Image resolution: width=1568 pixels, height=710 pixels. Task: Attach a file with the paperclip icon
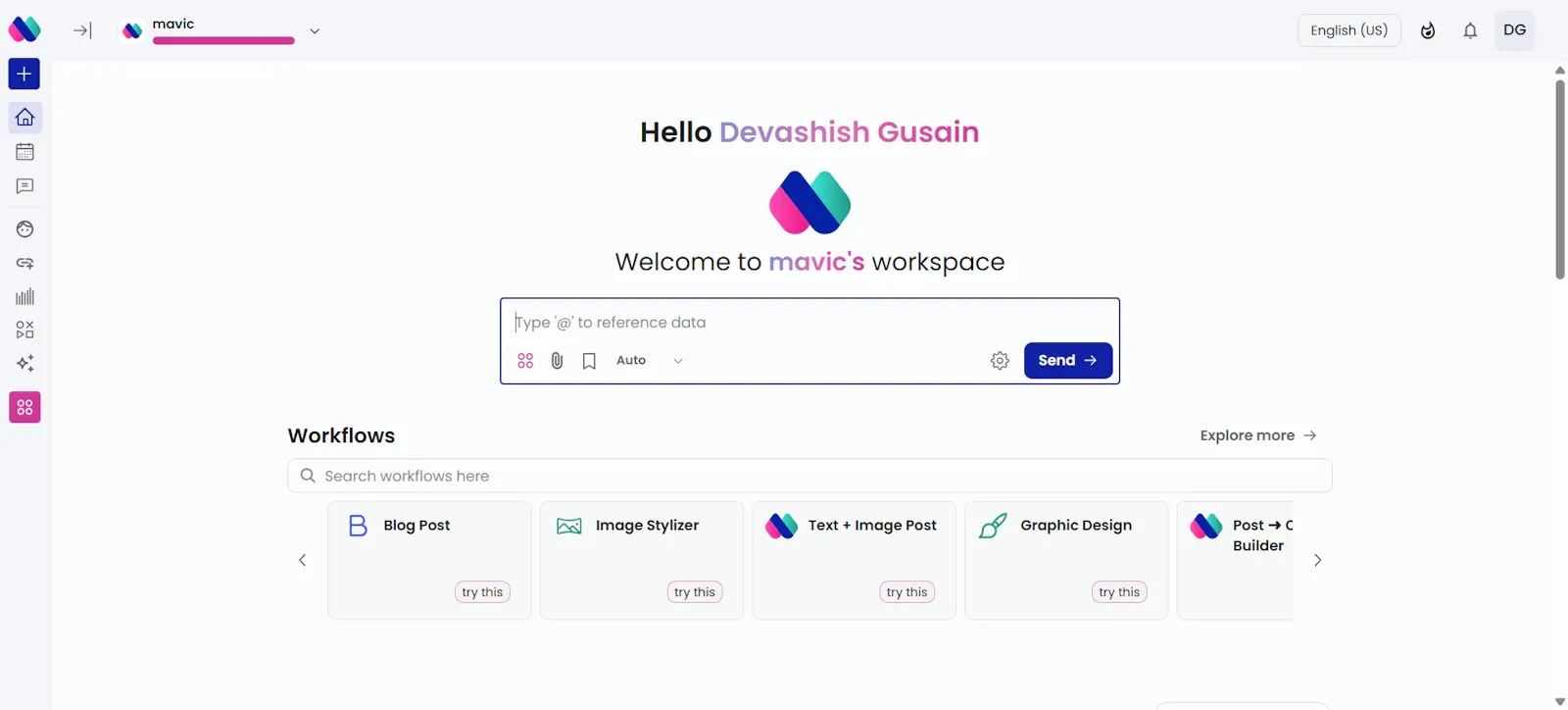click(557, 361)
